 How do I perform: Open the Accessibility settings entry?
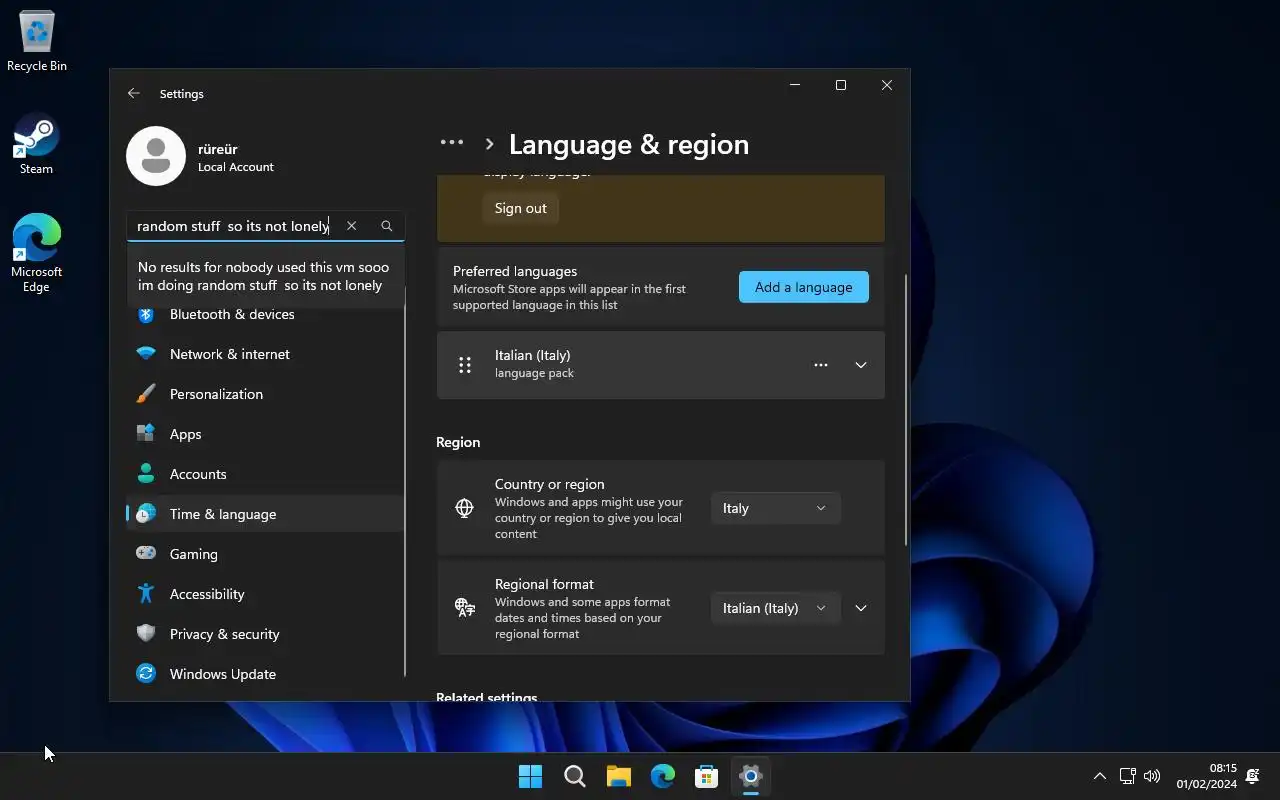[265, 594]
